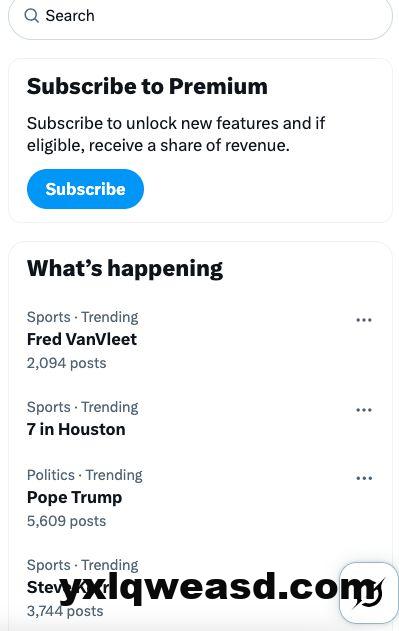The height and width of the screenshot is (631, 399).
Task: Open the 7 in Houston trend
Action: tap(200, 419)
